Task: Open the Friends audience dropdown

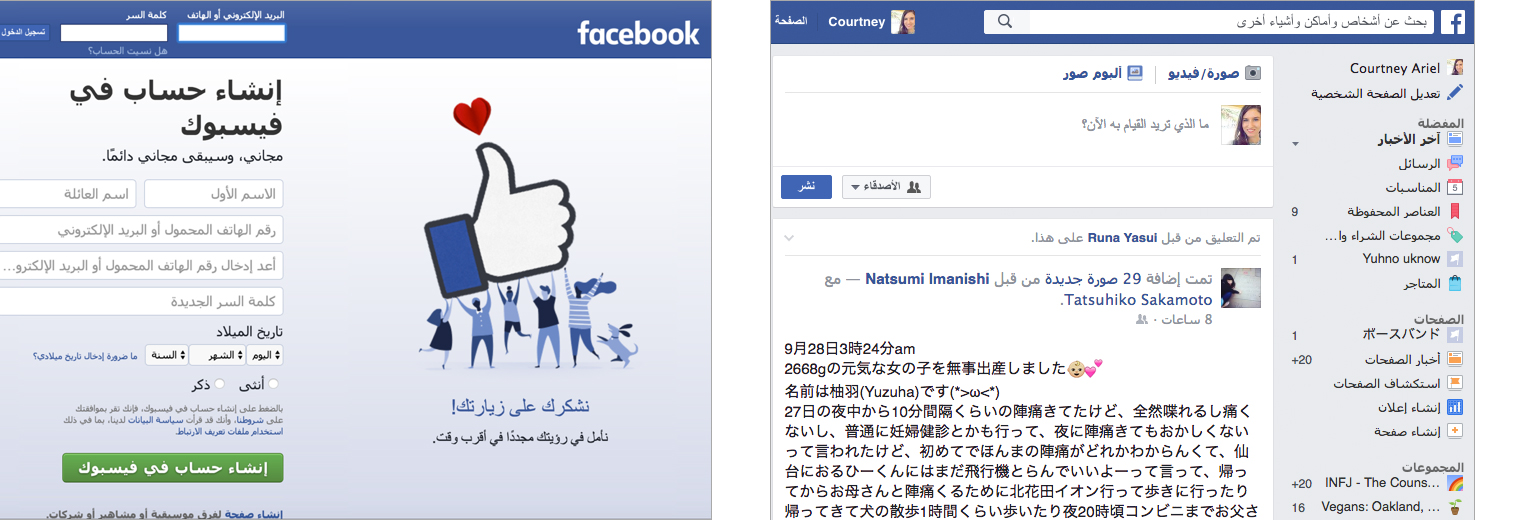Action: click(x=887, y=187)
